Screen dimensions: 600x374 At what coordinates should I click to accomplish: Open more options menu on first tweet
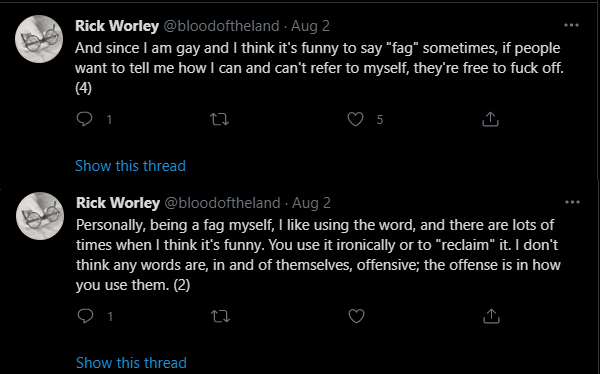[x=571, y=25]
